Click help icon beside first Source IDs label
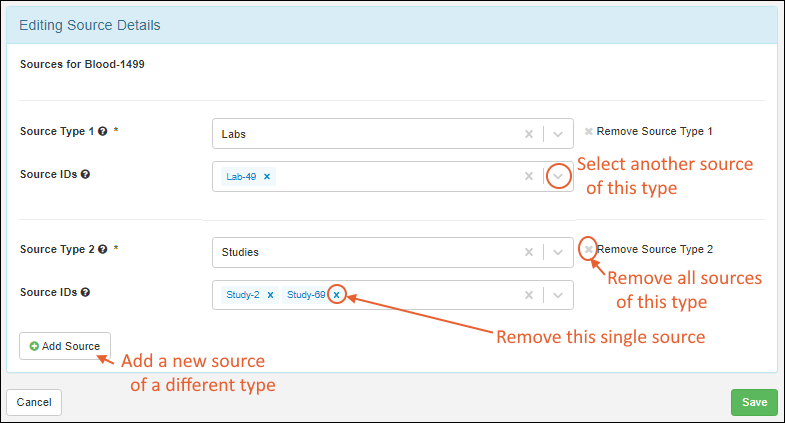This screenshot has height=423, width=785. coord(86,174)
